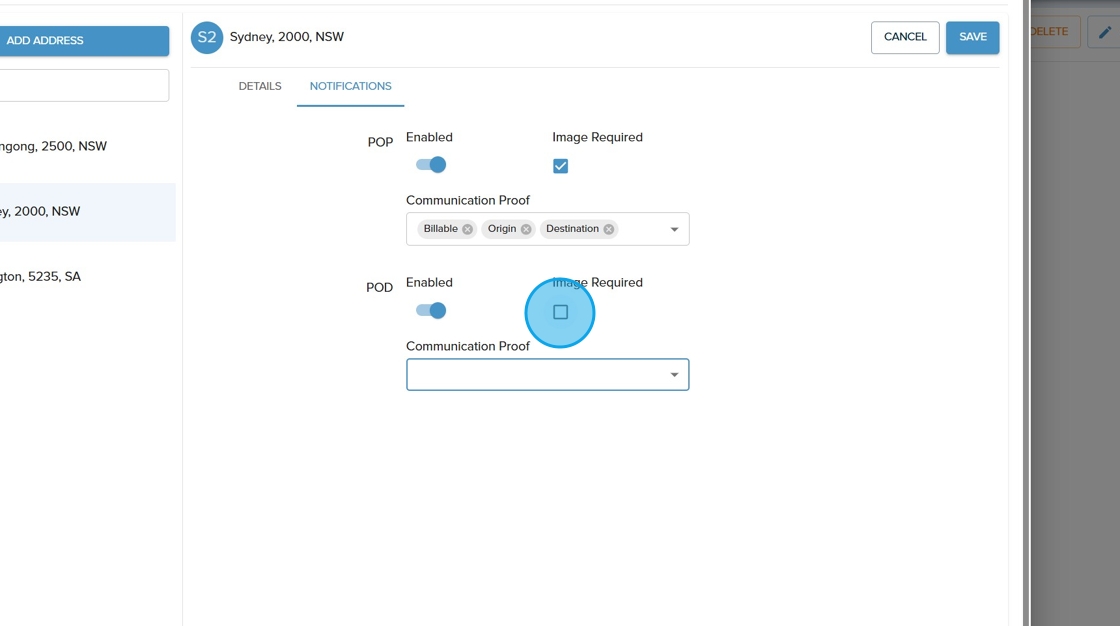
Task: Click the address search input field
Action: (80, 85)
